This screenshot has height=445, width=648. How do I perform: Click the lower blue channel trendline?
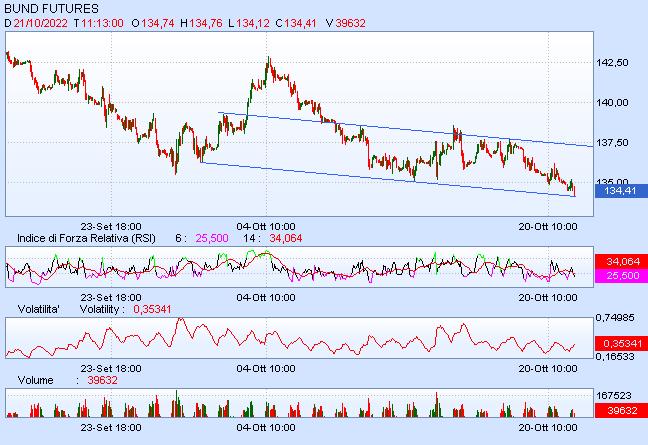pyautogui.click(x=388, y=180)
